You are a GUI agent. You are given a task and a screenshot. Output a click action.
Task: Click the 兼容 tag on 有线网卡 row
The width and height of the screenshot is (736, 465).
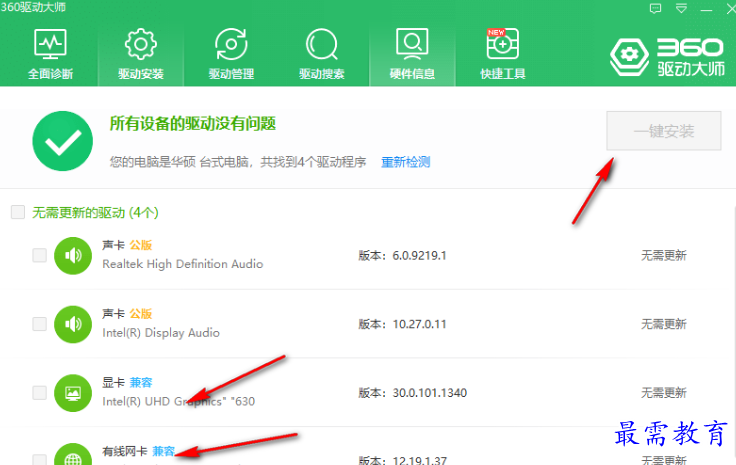164,451
